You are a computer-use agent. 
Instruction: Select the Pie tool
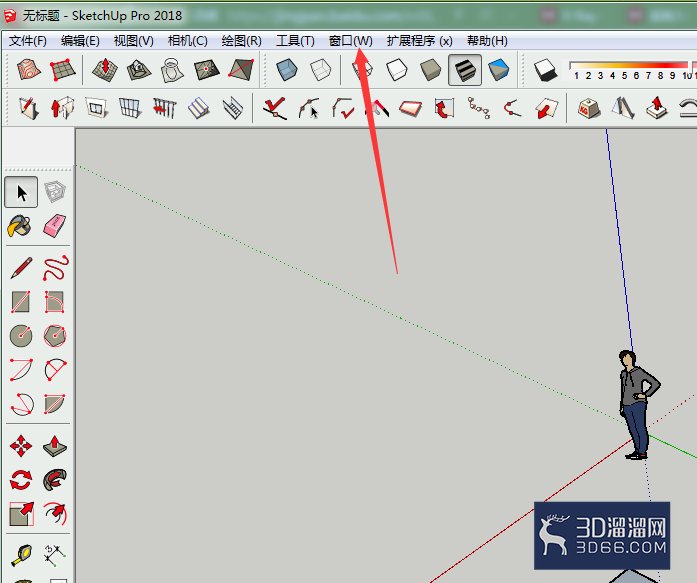pos(55,403)
